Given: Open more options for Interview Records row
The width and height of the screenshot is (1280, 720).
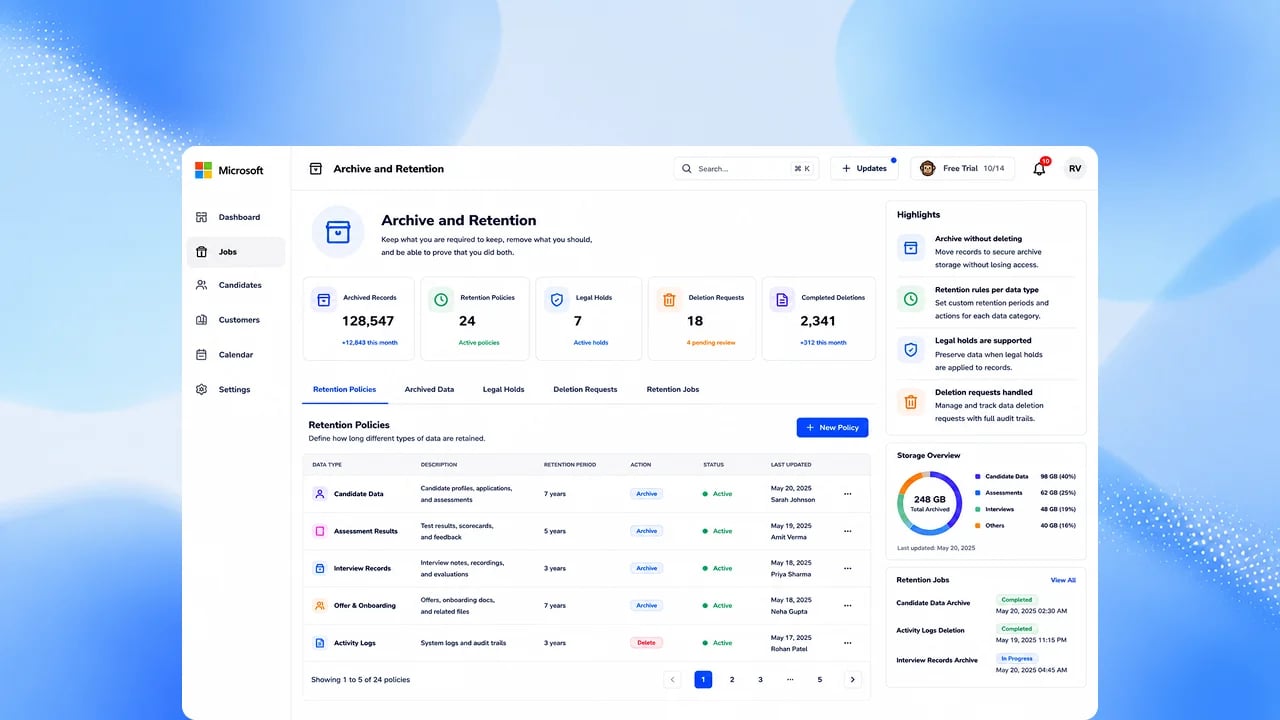Looking at the screenshot, I should (848, 568).
